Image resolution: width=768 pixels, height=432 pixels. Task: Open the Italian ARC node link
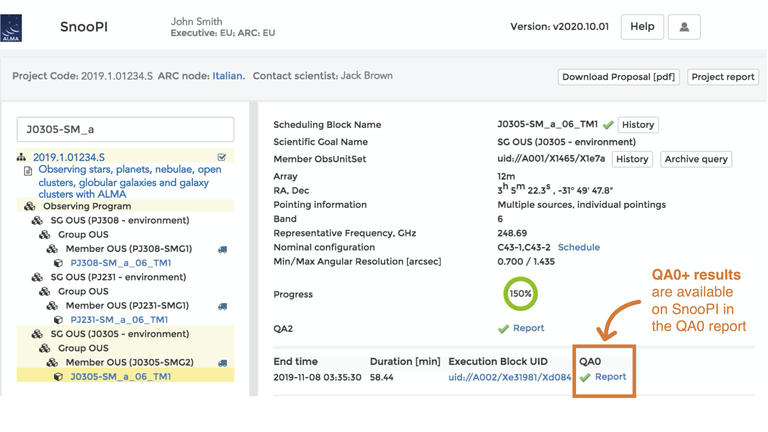[227, 76]
